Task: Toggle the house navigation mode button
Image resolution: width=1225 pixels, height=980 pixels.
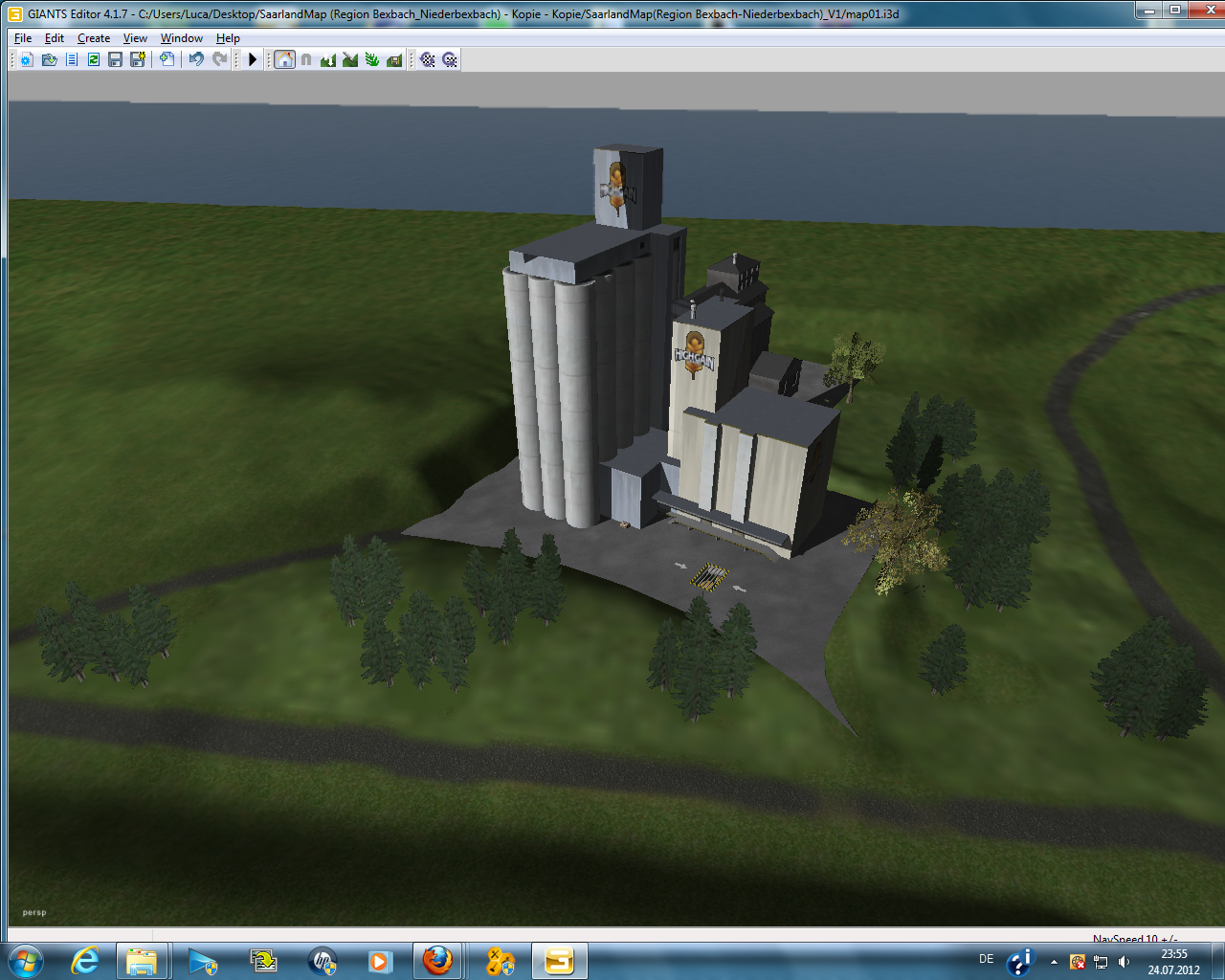Action: [x=284, y=59]
